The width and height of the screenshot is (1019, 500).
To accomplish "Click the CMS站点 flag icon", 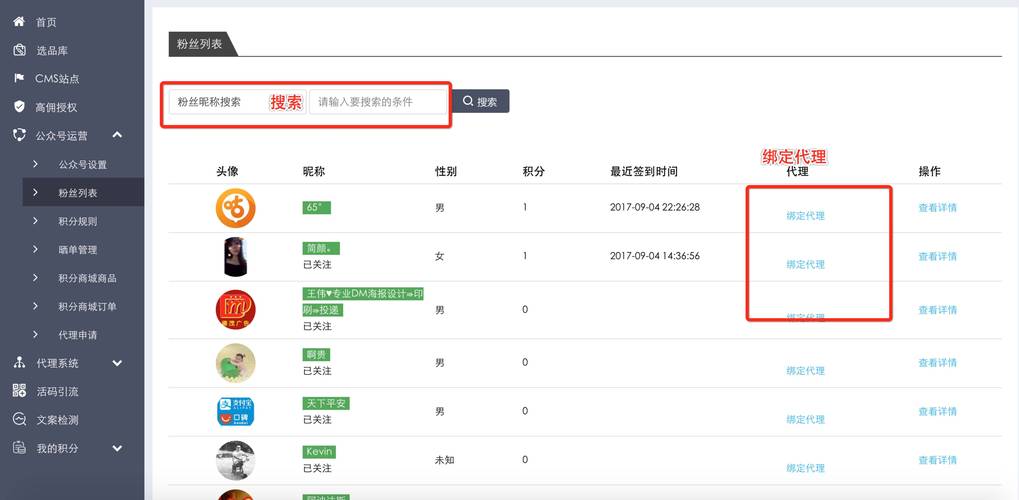I will point(19,79).
